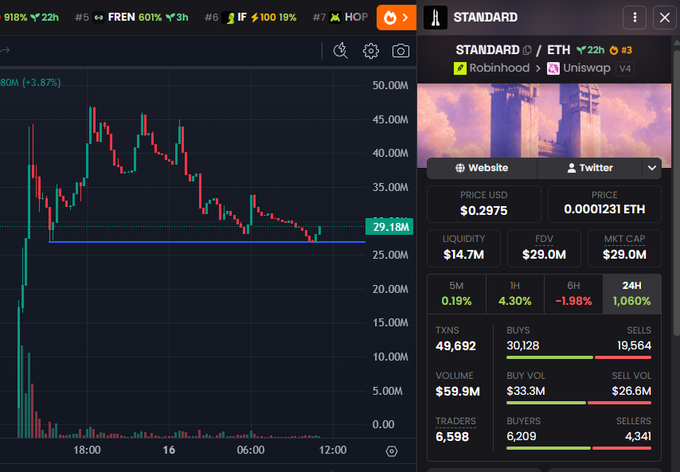Click the 06:00 time axis label

tap(251, 450)
